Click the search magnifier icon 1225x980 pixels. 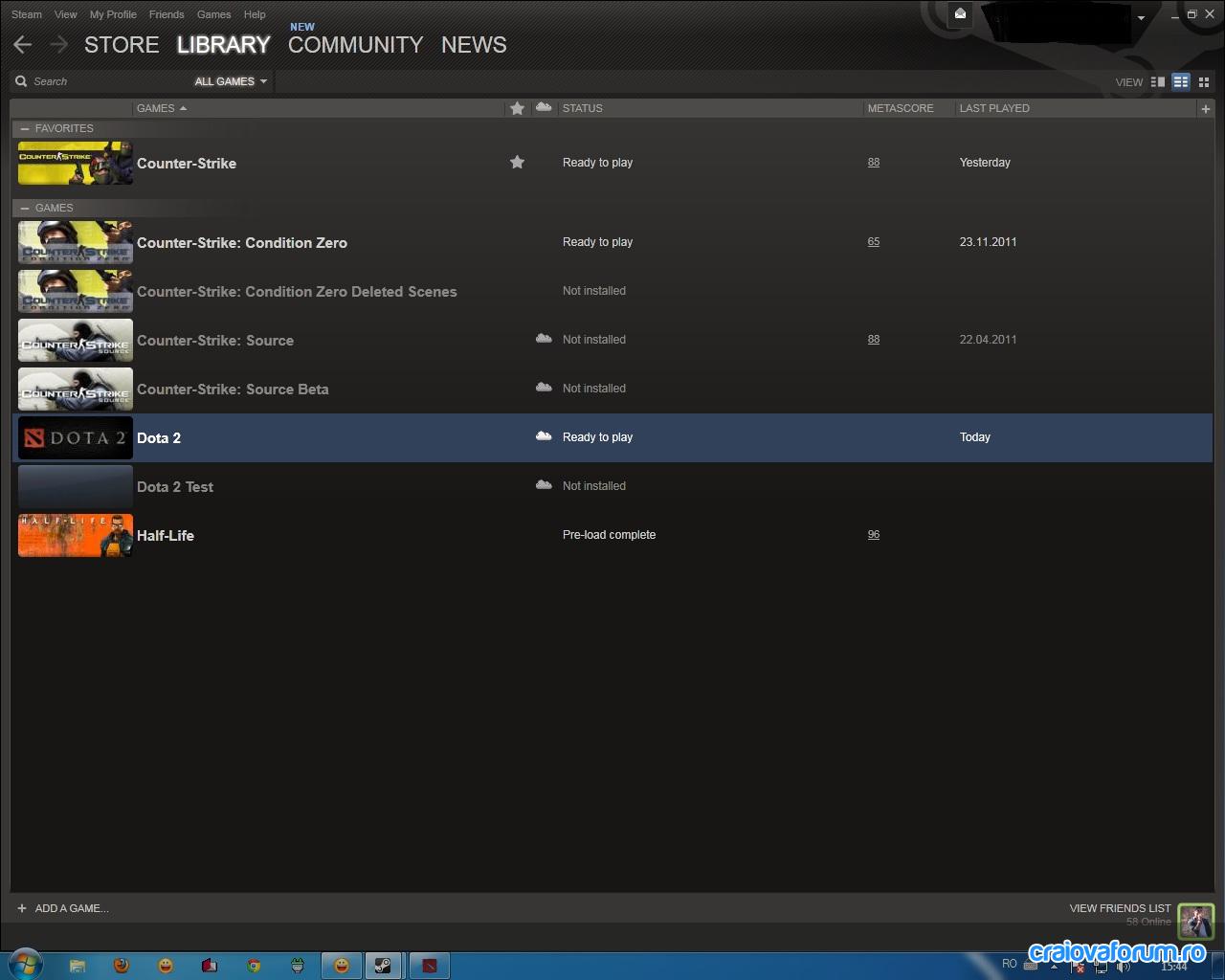click(21, 81)
